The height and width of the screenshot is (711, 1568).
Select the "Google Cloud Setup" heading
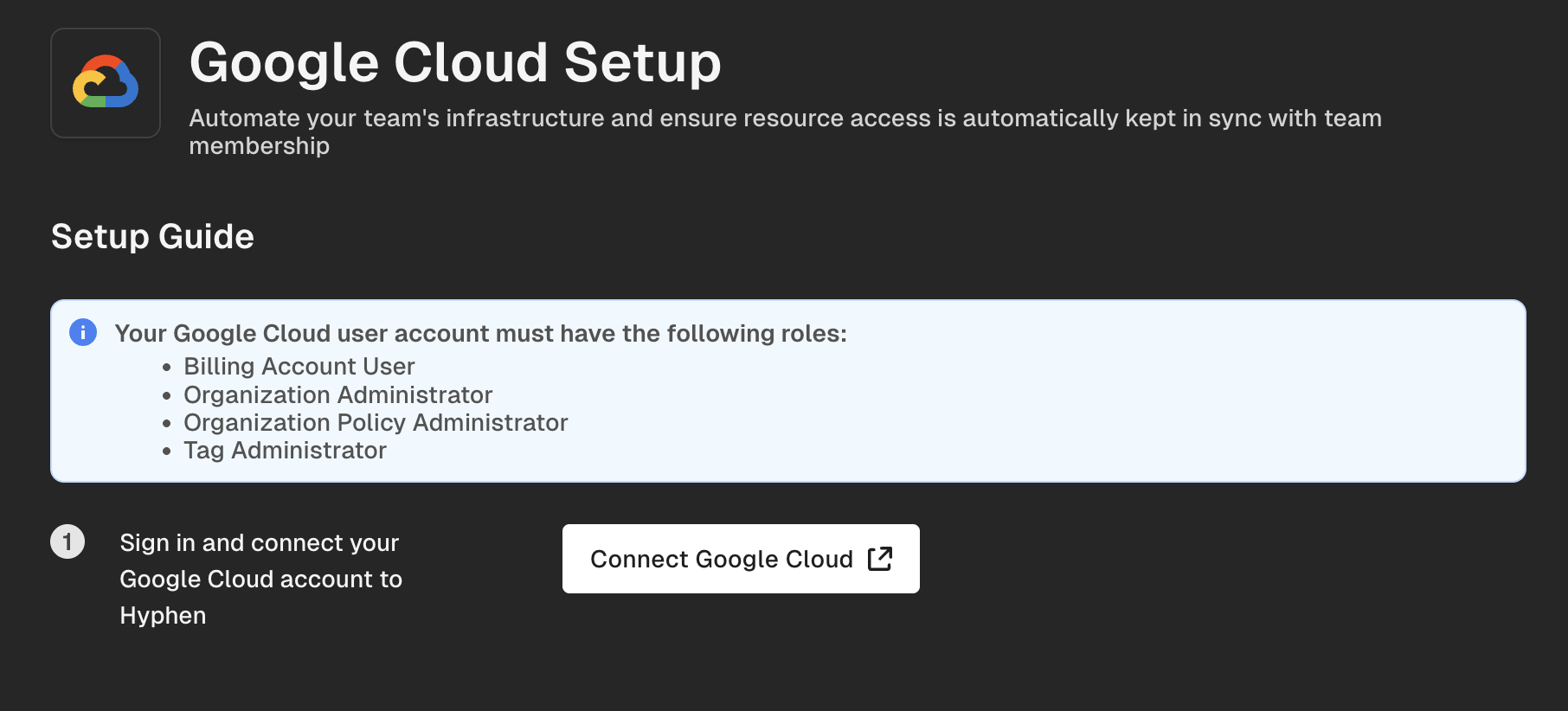[455, 62]
